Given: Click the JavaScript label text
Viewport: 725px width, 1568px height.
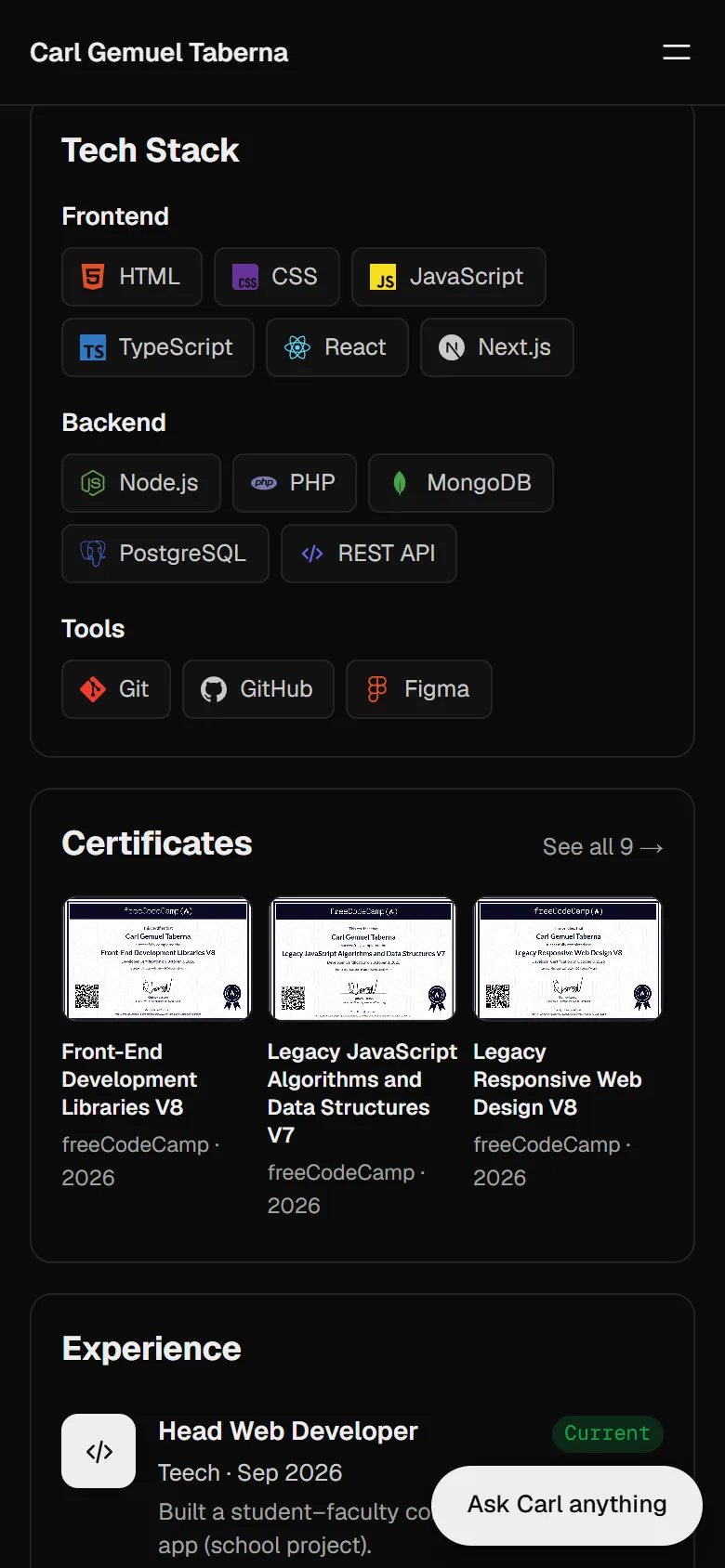Looking at the screenshot, I should pyautogui.click(x=467, y=277).
